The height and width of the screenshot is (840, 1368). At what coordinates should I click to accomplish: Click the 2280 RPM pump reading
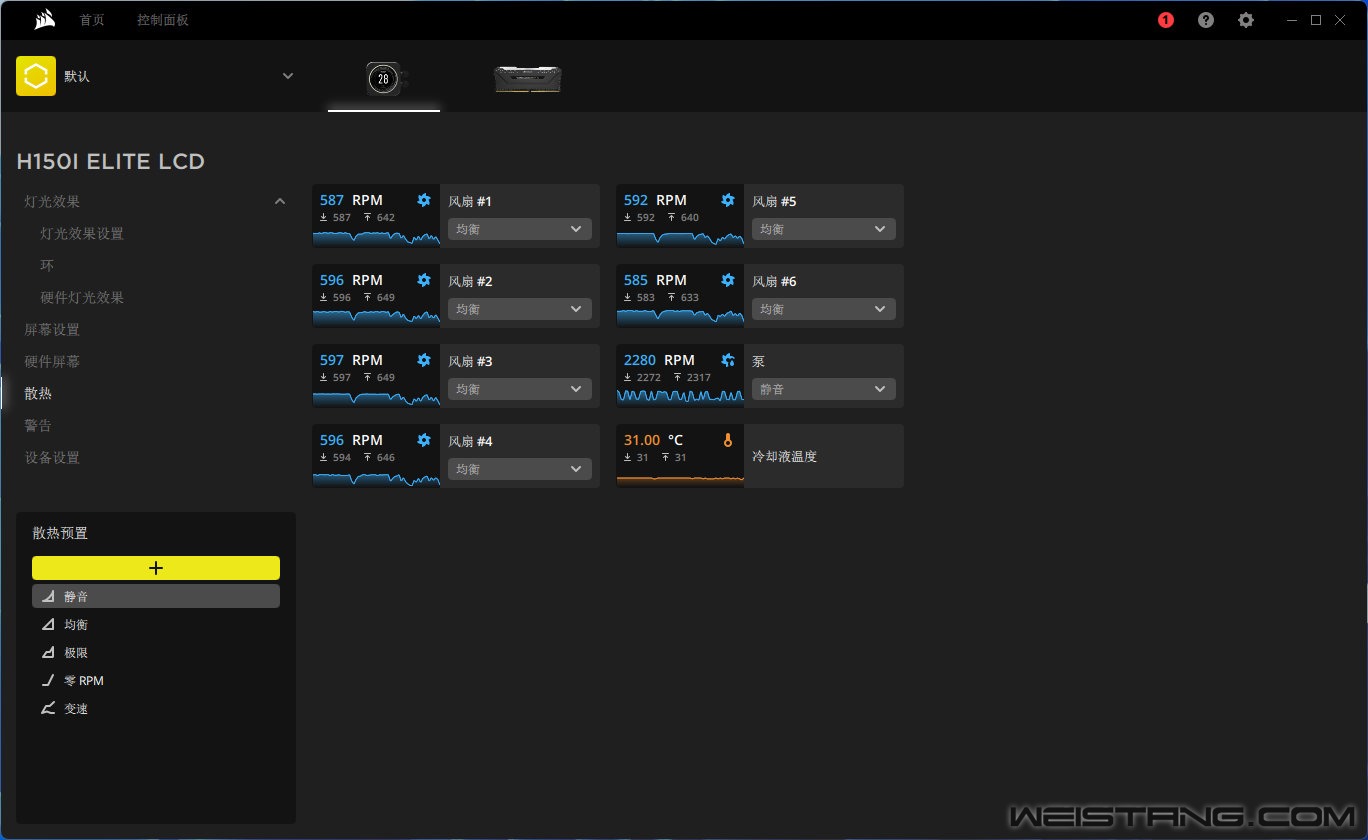coord(659,360)
